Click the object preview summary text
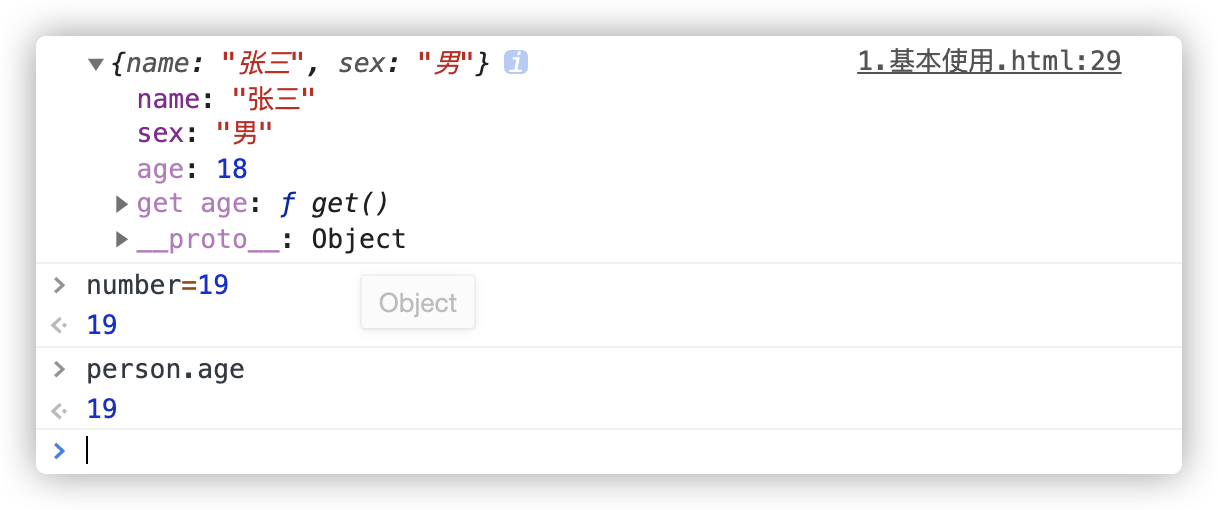Screen dimensions: 1218x510 [x=301, y=63]
